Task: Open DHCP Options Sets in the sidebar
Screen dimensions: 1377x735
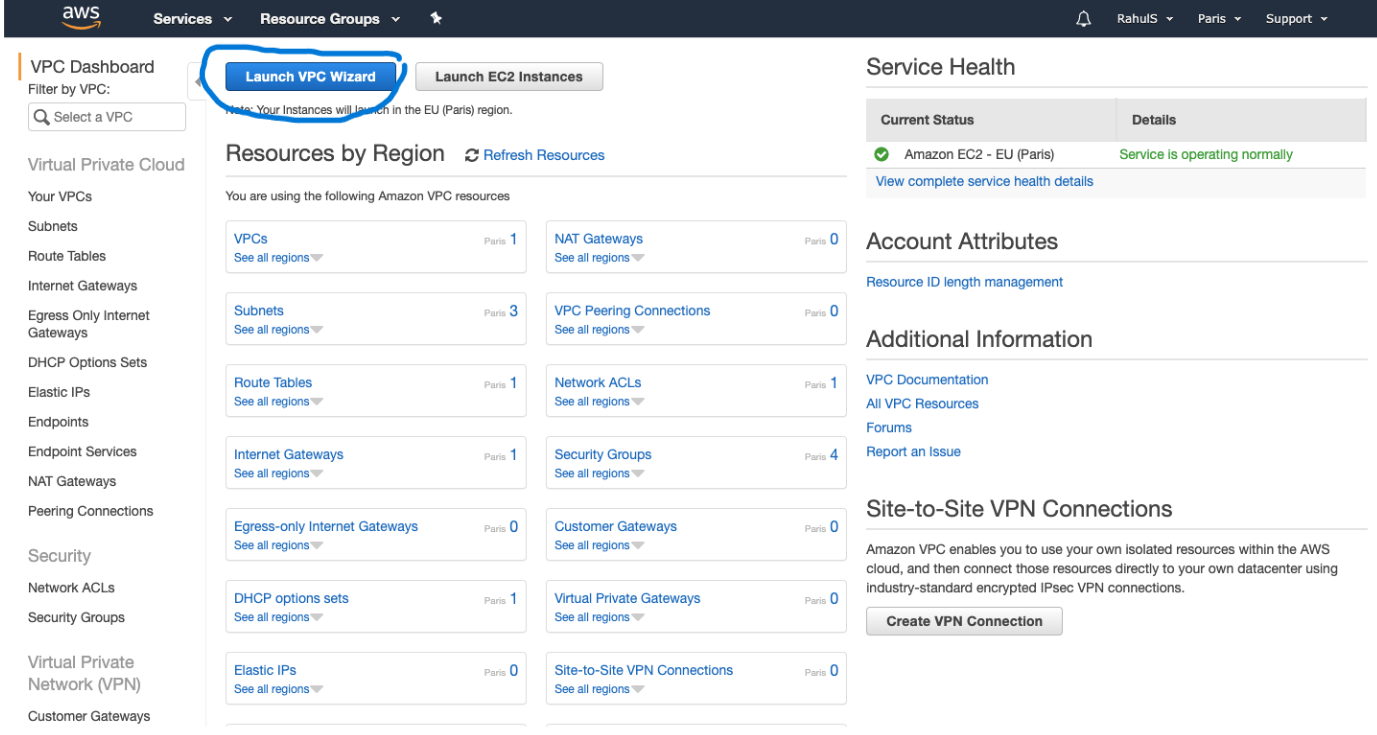Action: [x=87, y=363]
